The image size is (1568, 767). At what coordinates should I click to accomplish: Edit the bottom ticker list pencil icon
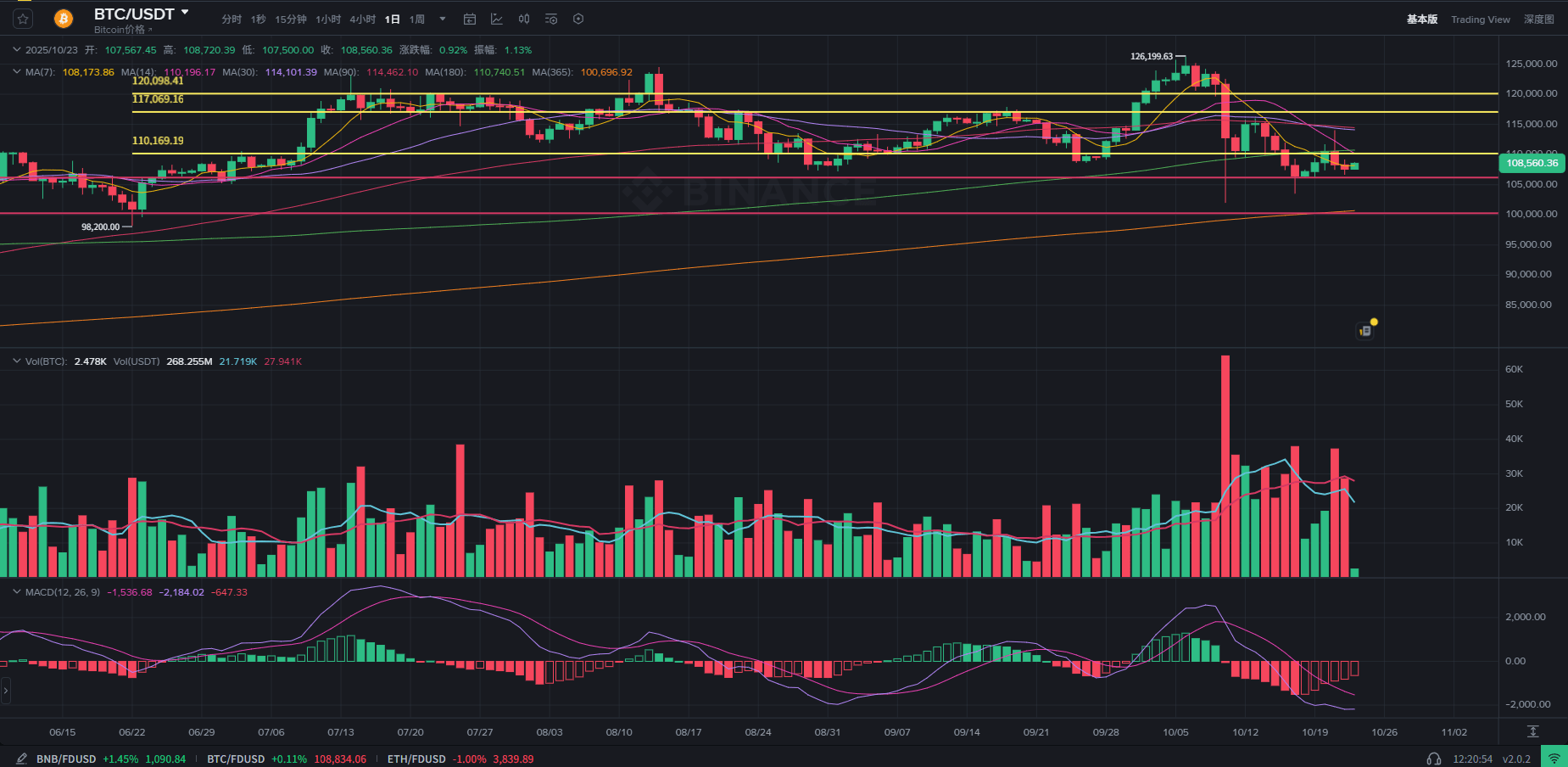click(x=21, y=759)
